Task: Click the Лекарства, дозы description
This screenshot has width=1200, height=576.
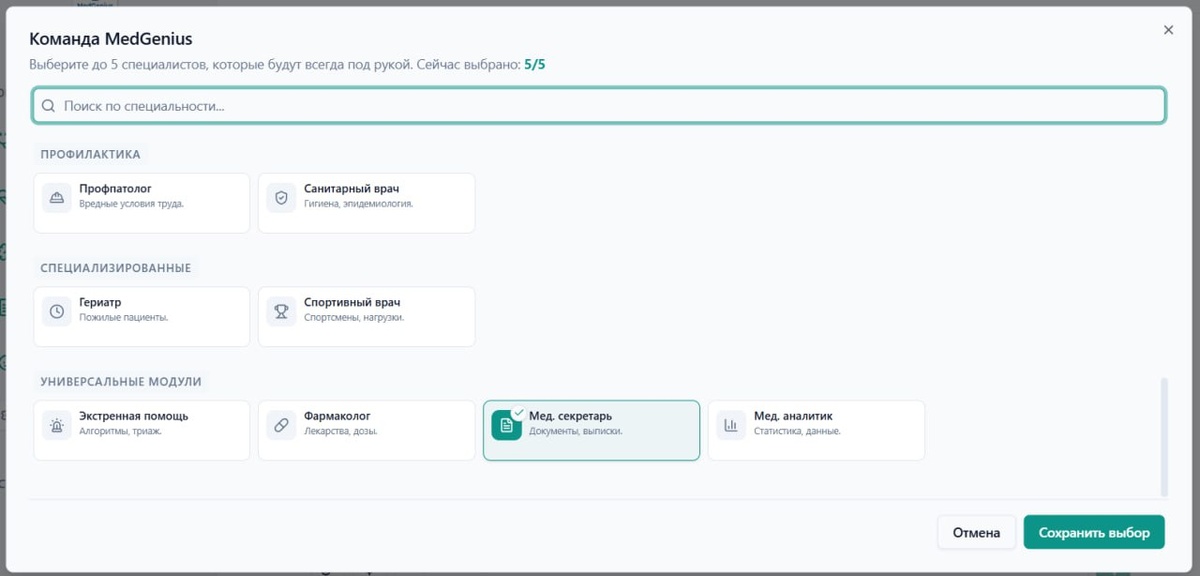Action: point(341,432)
